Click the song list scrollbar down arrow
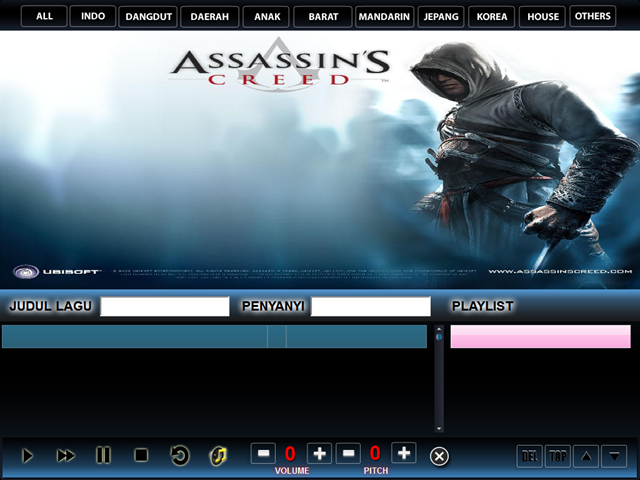 [x=439, y=428]
